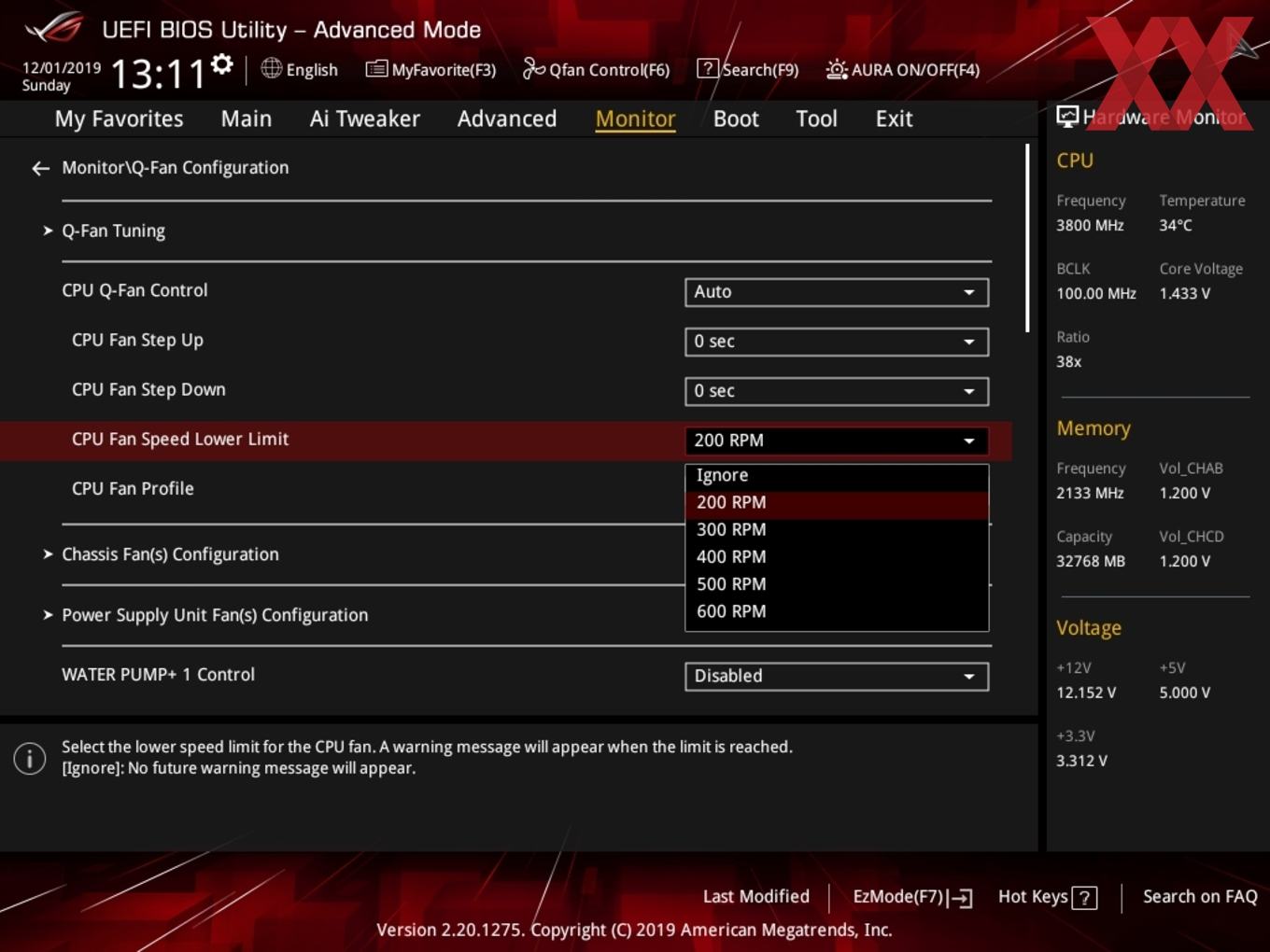Expand Q-Fan Tuning submenu
The width and height of the screenshot is (1270, 952).
coord(113,231)
